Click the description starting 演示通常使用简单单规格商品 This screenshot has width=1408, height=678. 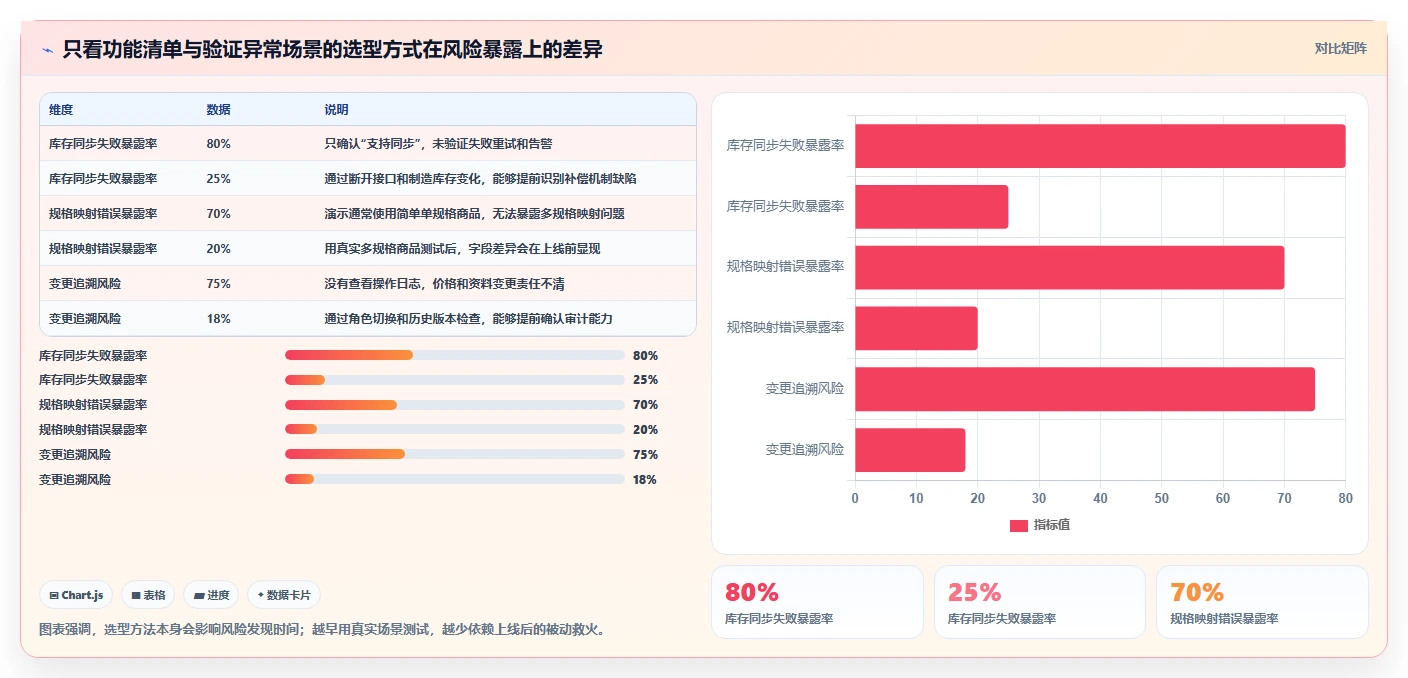click(x=474, y=214)
